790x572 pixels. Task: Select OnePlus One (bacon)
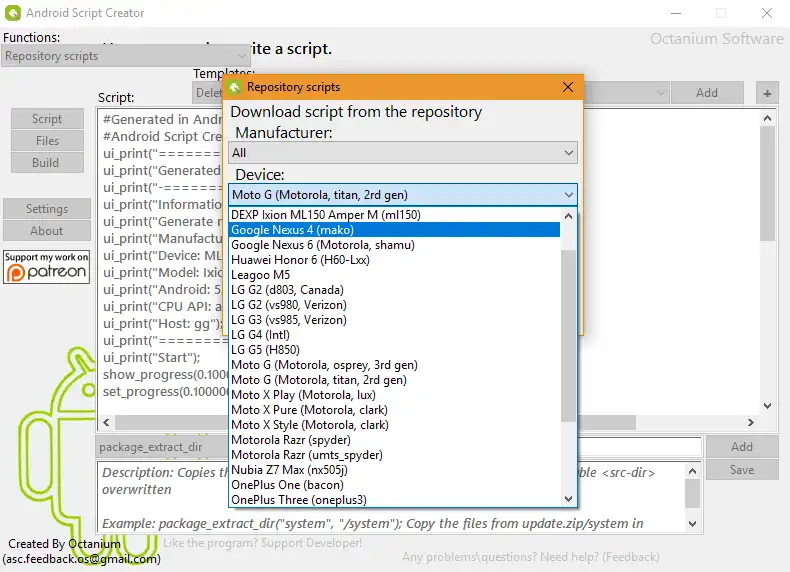(x=394, y=485)
